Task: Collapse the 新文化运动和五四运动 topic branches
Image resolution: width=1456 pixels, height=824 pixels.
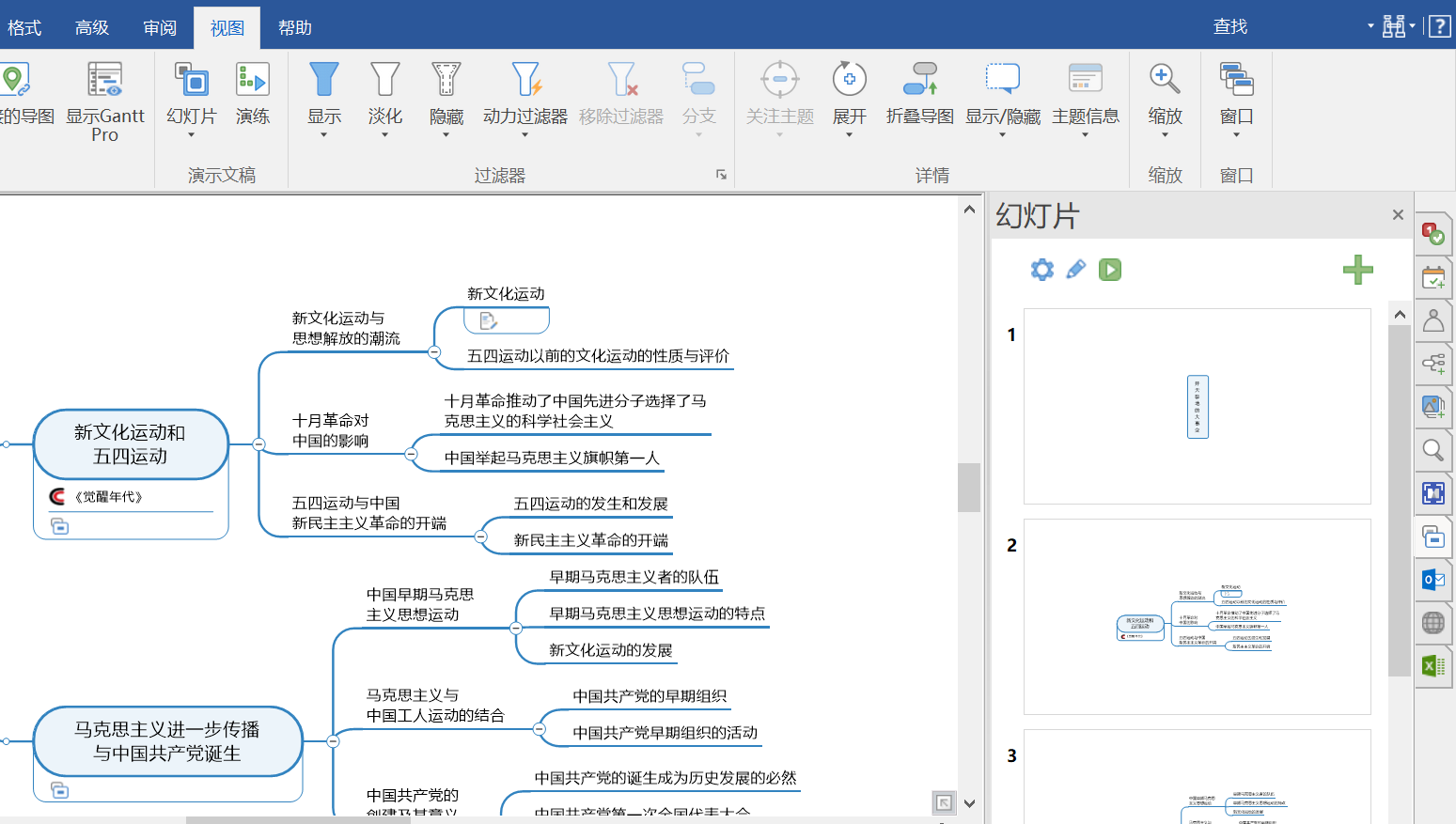Action: 258,444
